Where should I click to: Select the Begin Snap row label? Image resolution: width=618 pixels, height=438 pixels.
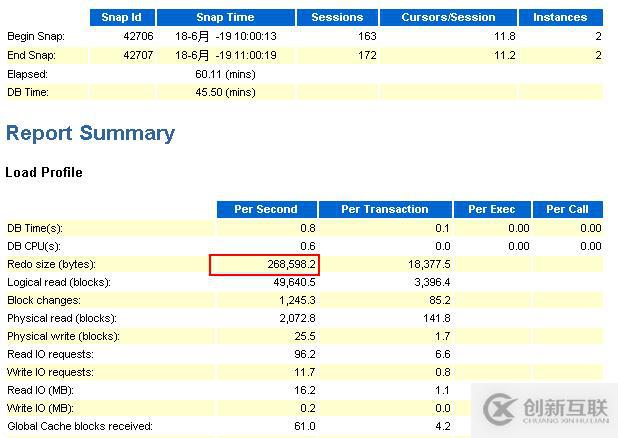point(36,36)
